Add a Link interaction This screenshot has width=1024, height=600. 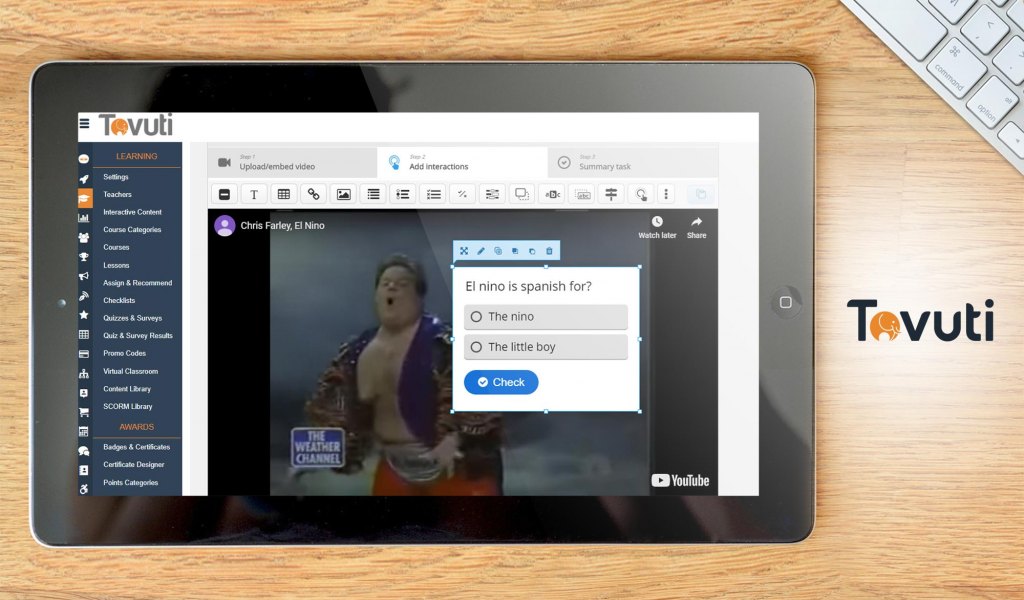click(x=313, y=194)
